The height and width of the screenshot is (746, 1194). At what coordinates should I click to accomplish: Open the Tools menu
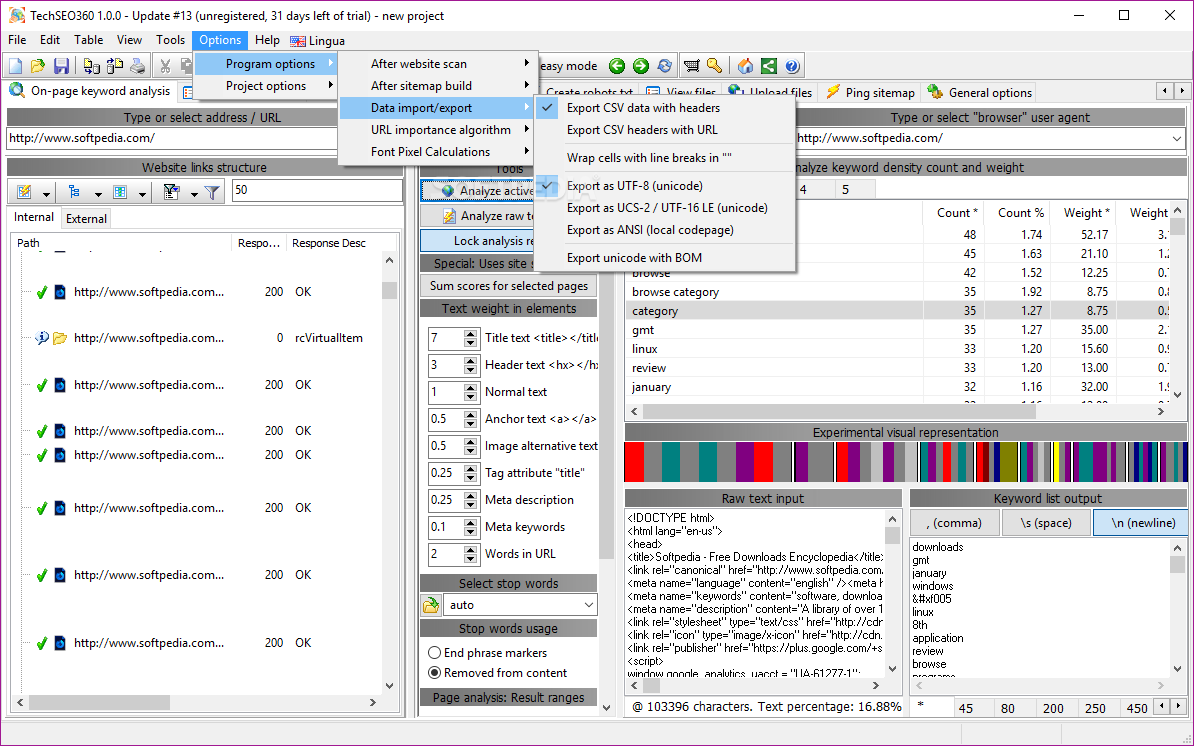[171, 40]
